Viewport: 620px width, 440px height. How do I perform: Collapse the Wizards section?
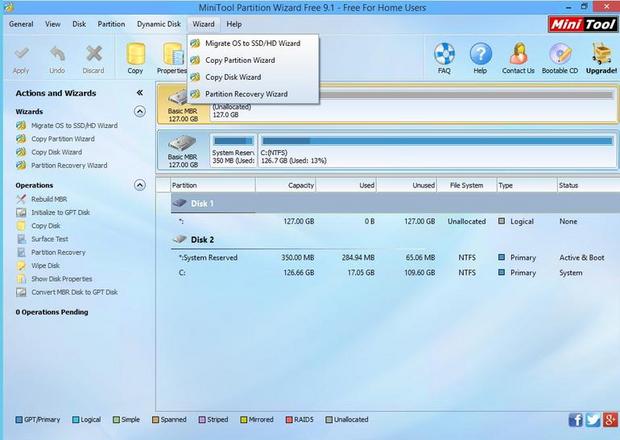tap(140, 112)
